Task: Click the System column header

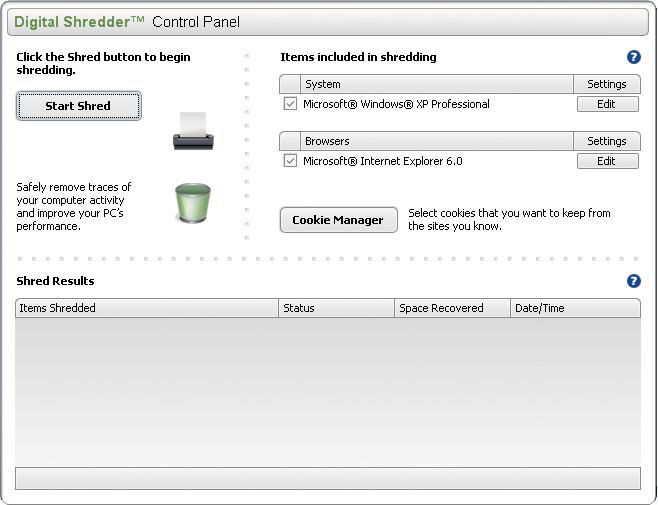Action: pos(436,84)
